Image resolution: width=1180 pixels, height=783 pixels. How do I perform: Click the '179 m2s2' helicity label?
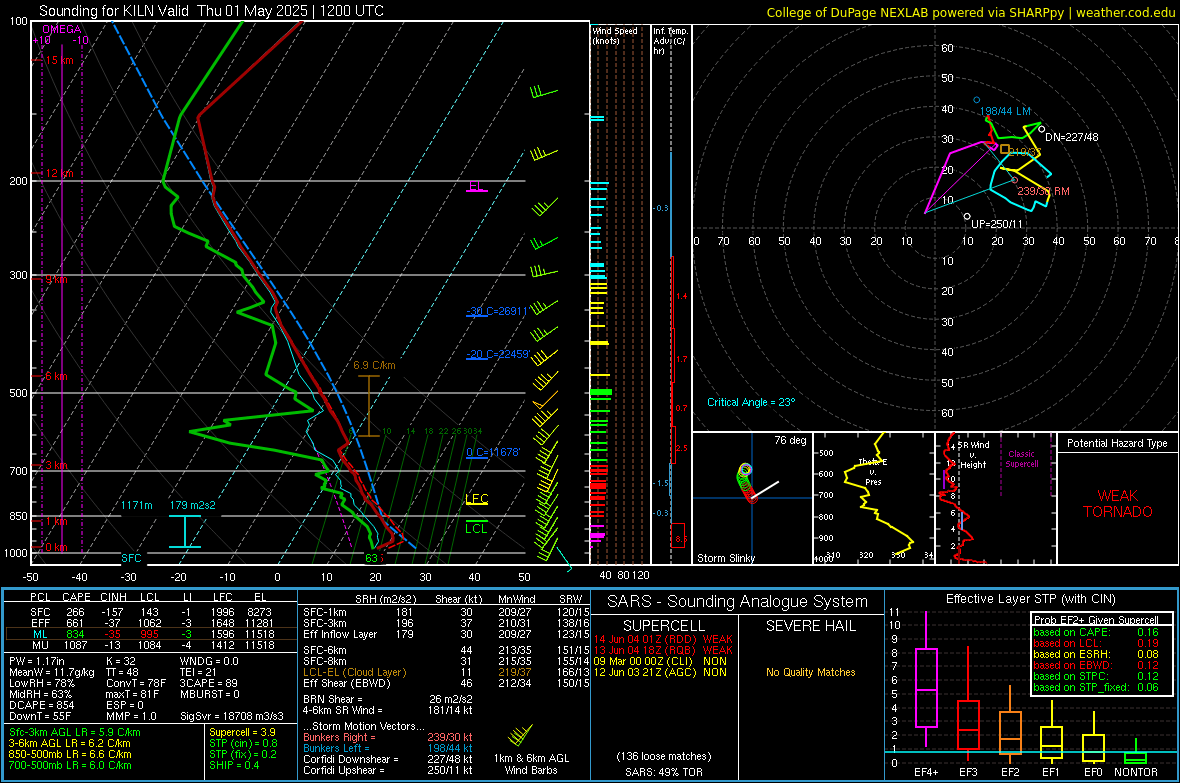pos(192,505)
